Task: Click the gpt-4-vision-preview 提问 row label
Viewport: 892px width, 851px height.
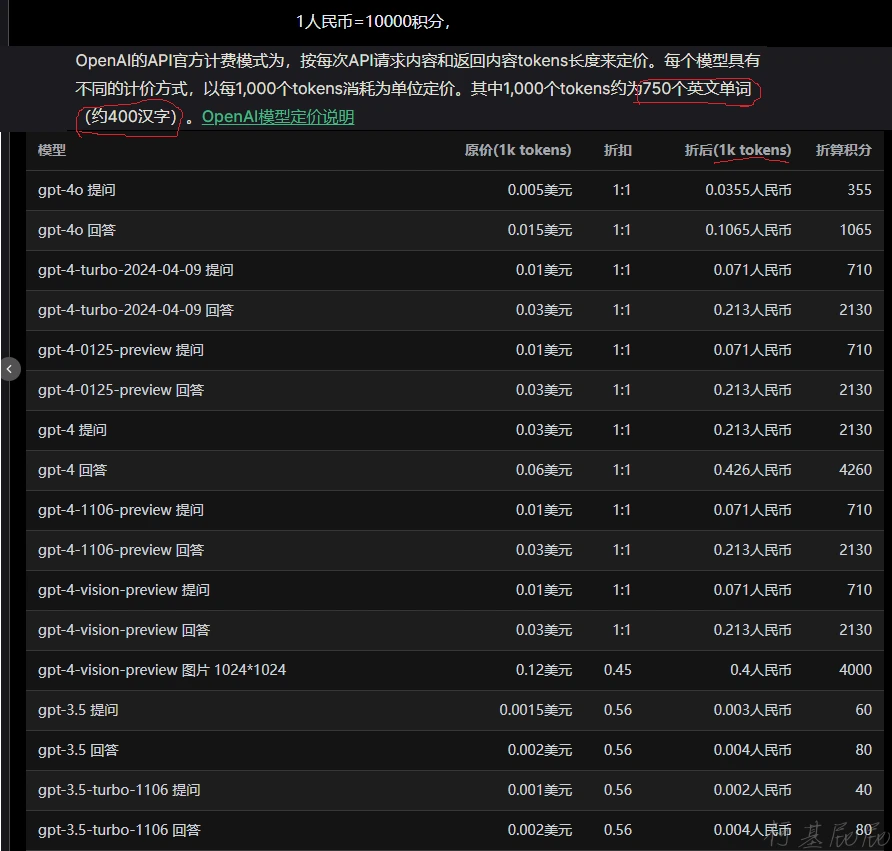Action: 124,590
